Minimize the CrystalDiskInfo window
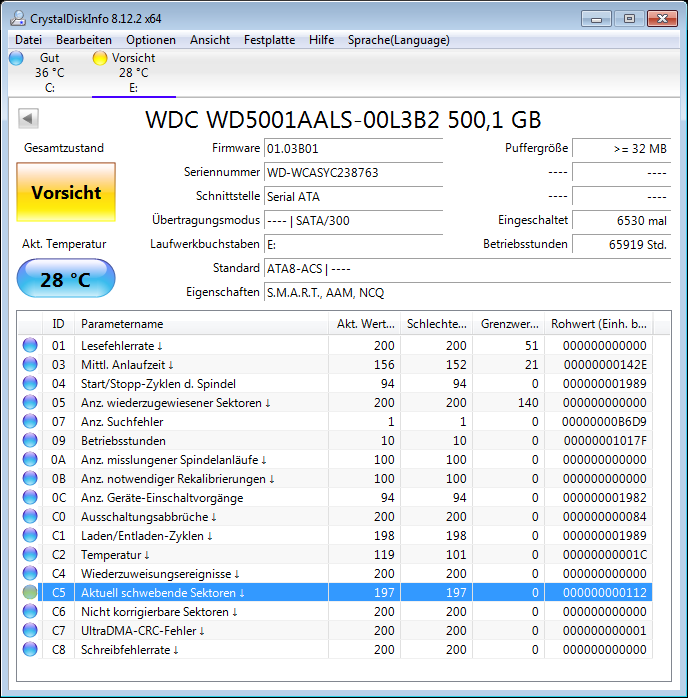Image resolution: width=688 pixels, height=698 pixels. tap(596, 19)
